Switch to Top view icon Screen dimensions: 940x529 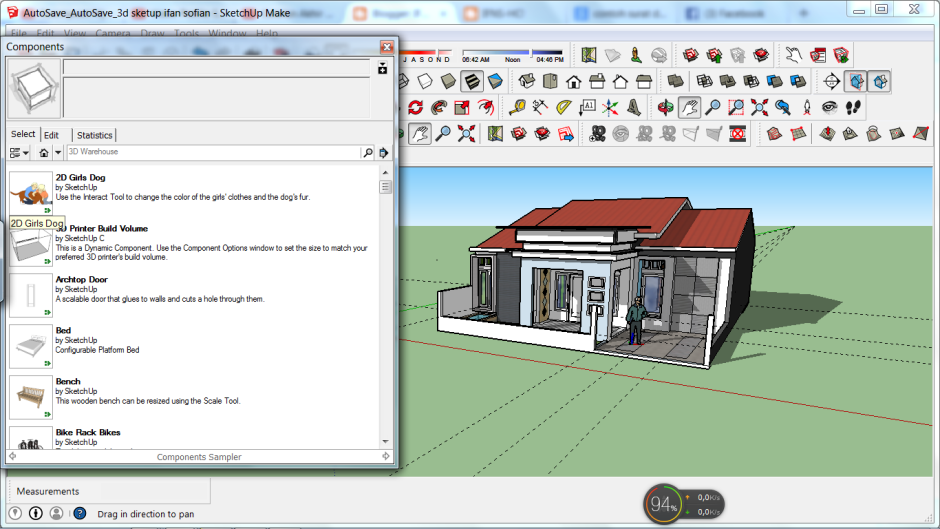[550, 81]
